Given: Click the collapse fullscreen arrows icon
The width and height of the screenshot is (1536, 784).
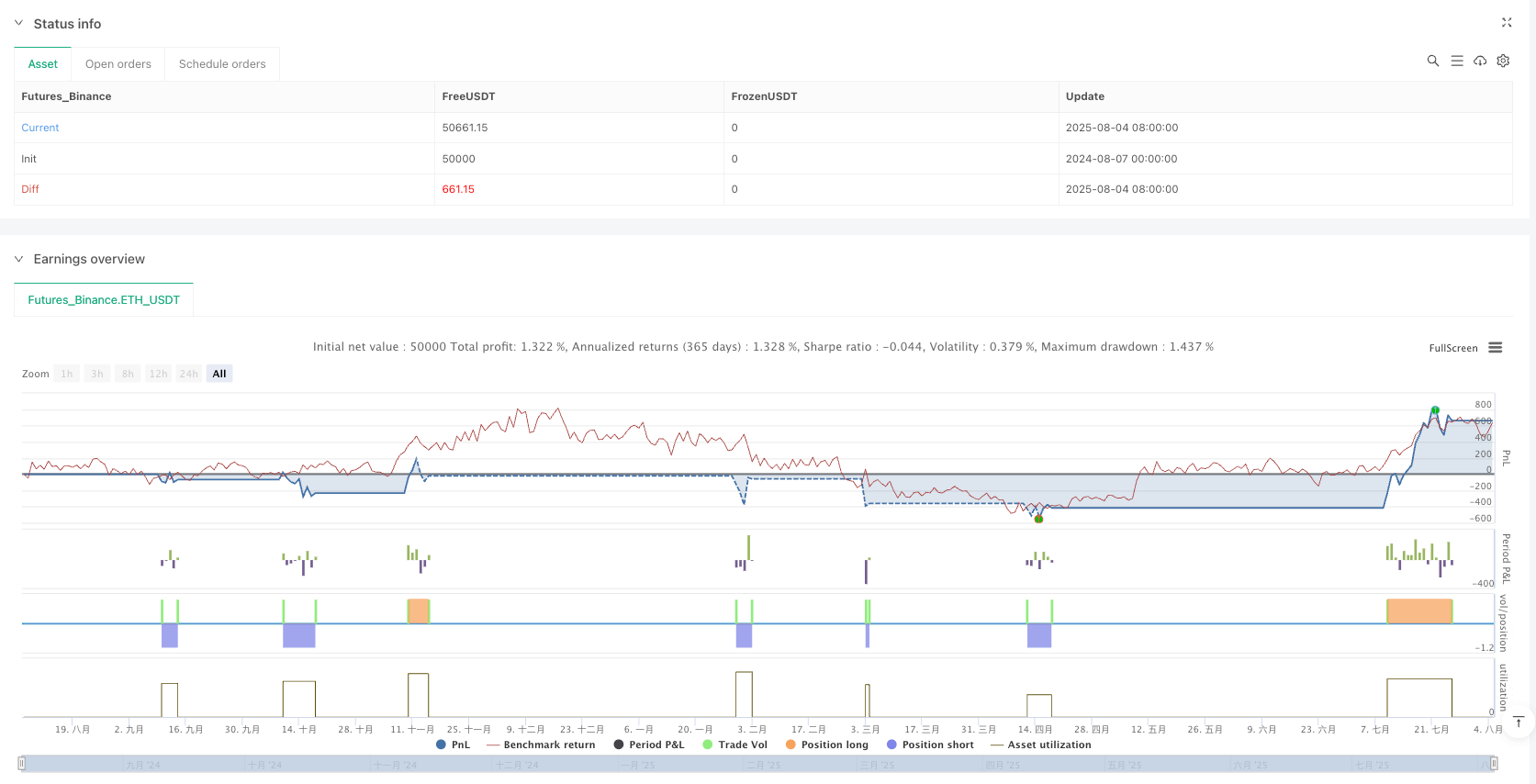Looking at the screenshot, I should [x=1507, y=22].
